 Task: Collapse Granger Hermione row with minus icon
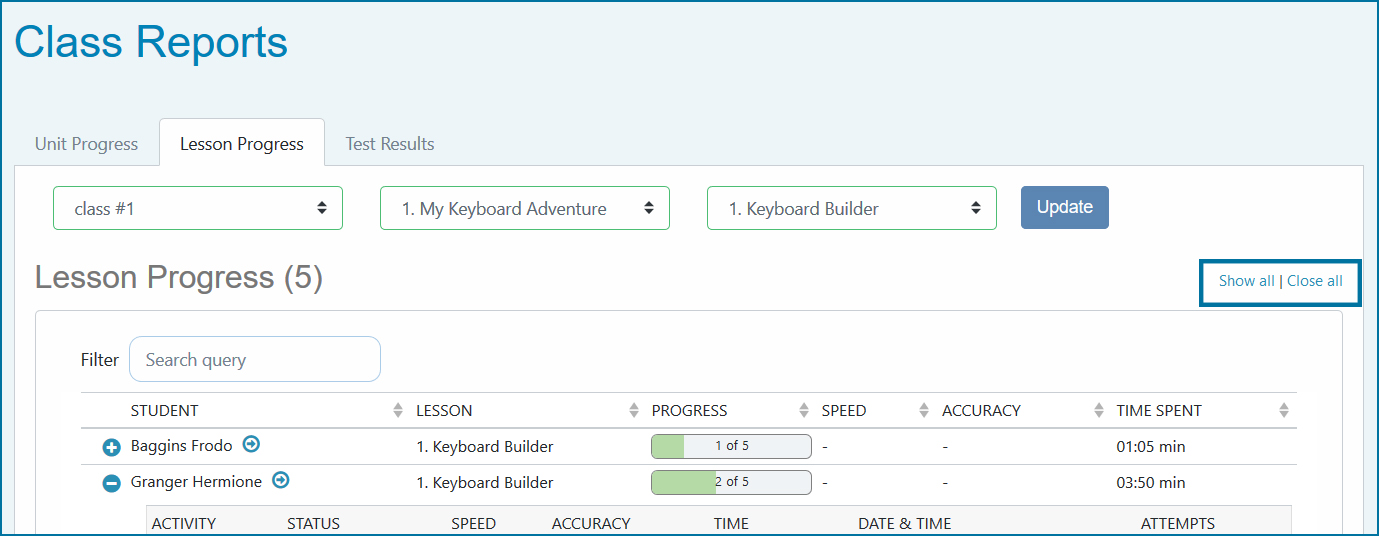[x=112, y=484]
